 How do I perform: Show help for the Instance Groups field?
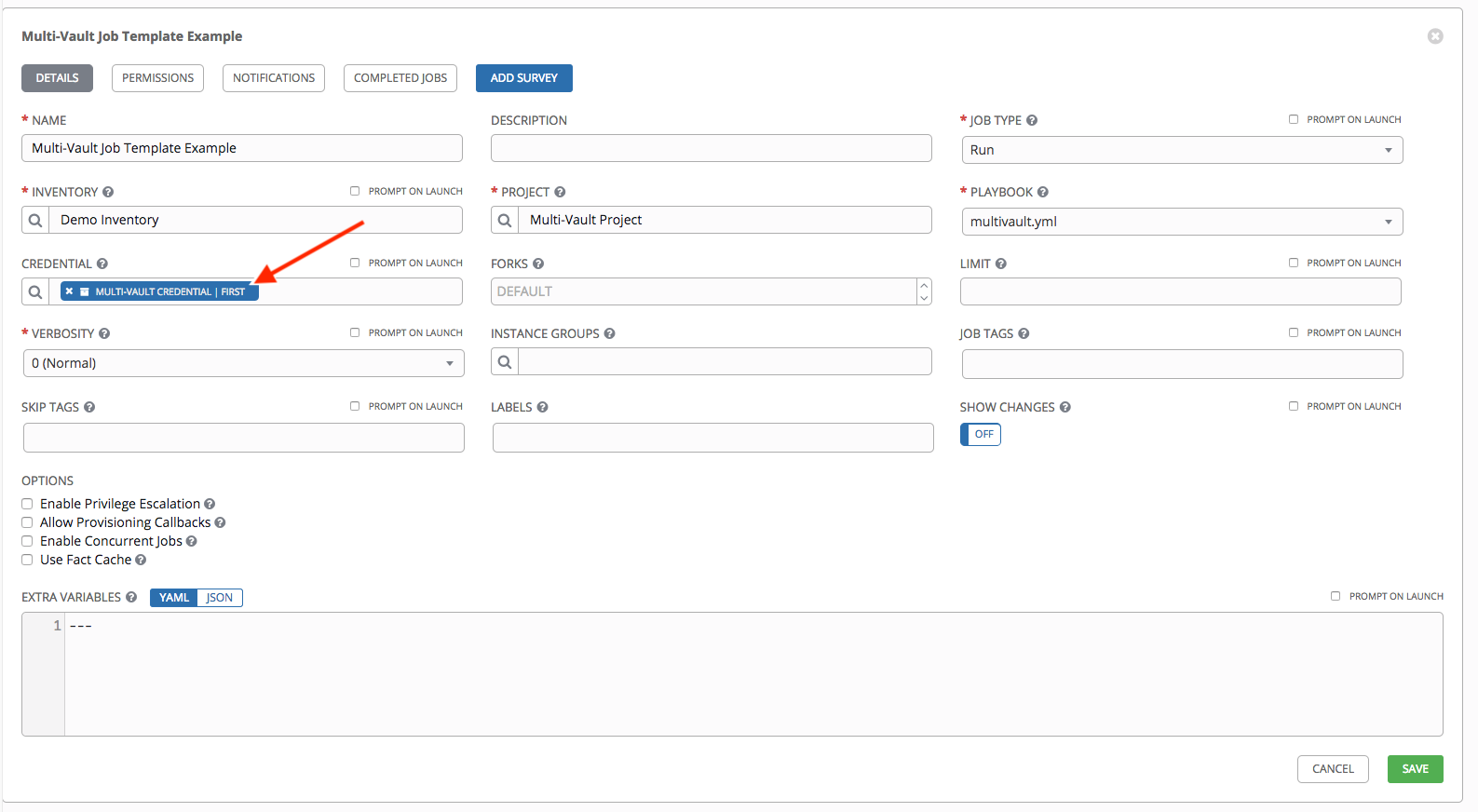pos(609,333)
